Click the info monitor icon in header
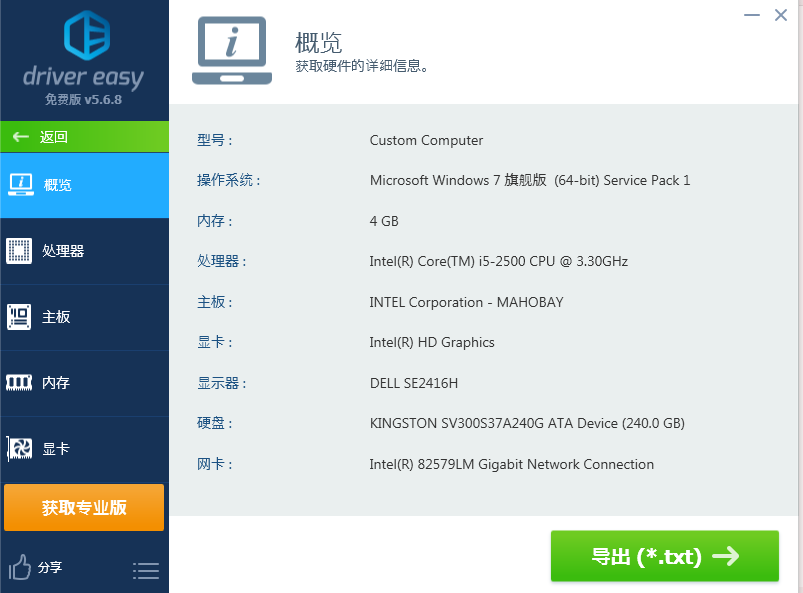Viewport: 803px width, 593px height. click(x=231, y=48)
